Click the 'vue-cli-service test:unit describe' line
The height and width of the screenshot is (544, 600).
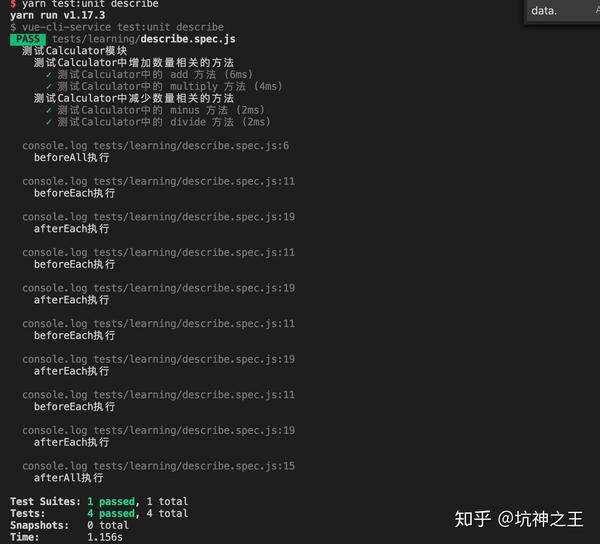[x=117, y=27]
